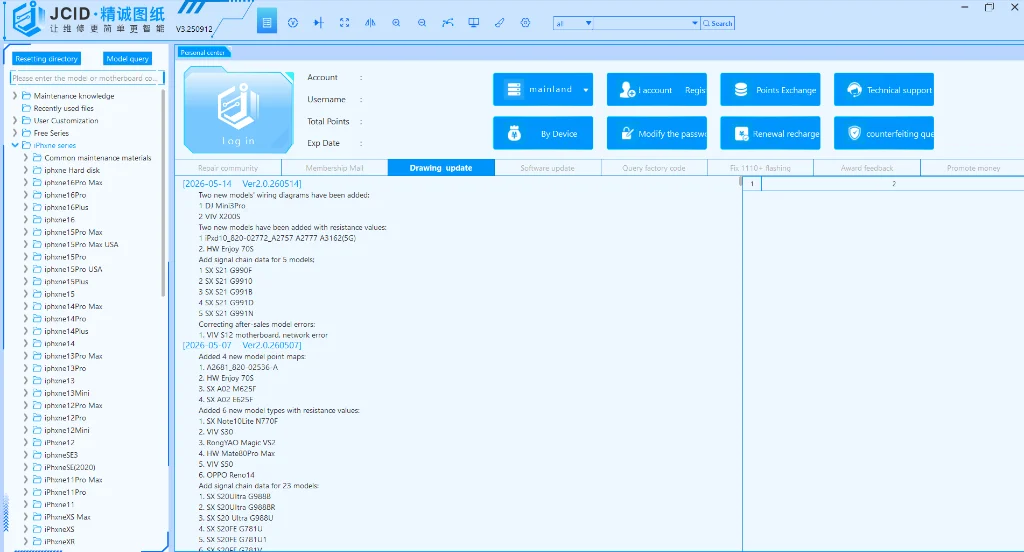The height and width of the screenshot is (552, 1024).
Task: Switch to the Award feedback tab
Action: pos(867,168)
